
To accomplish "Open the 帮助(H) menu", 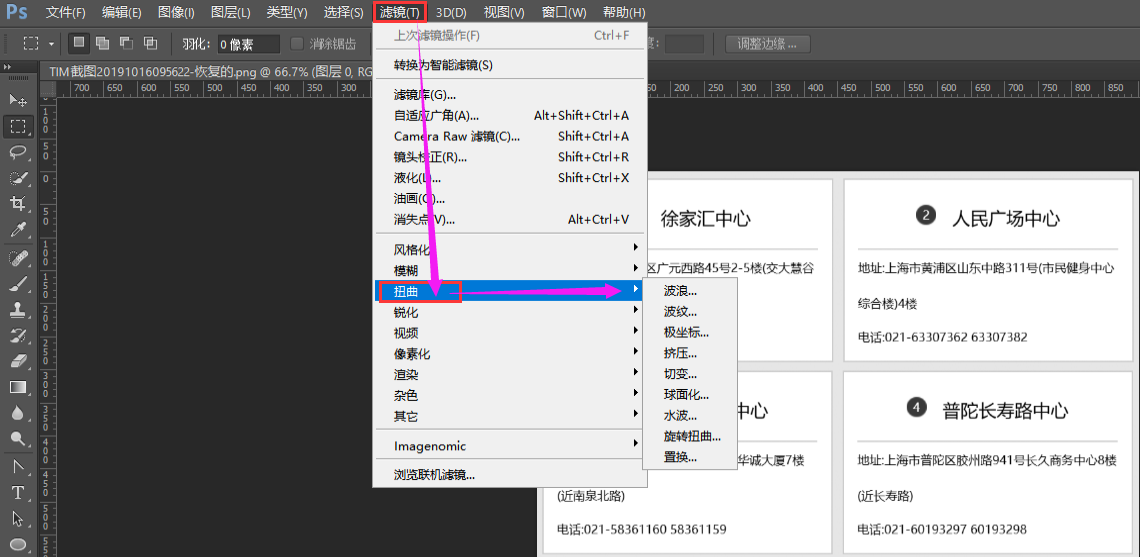I will tap(624, 12).
